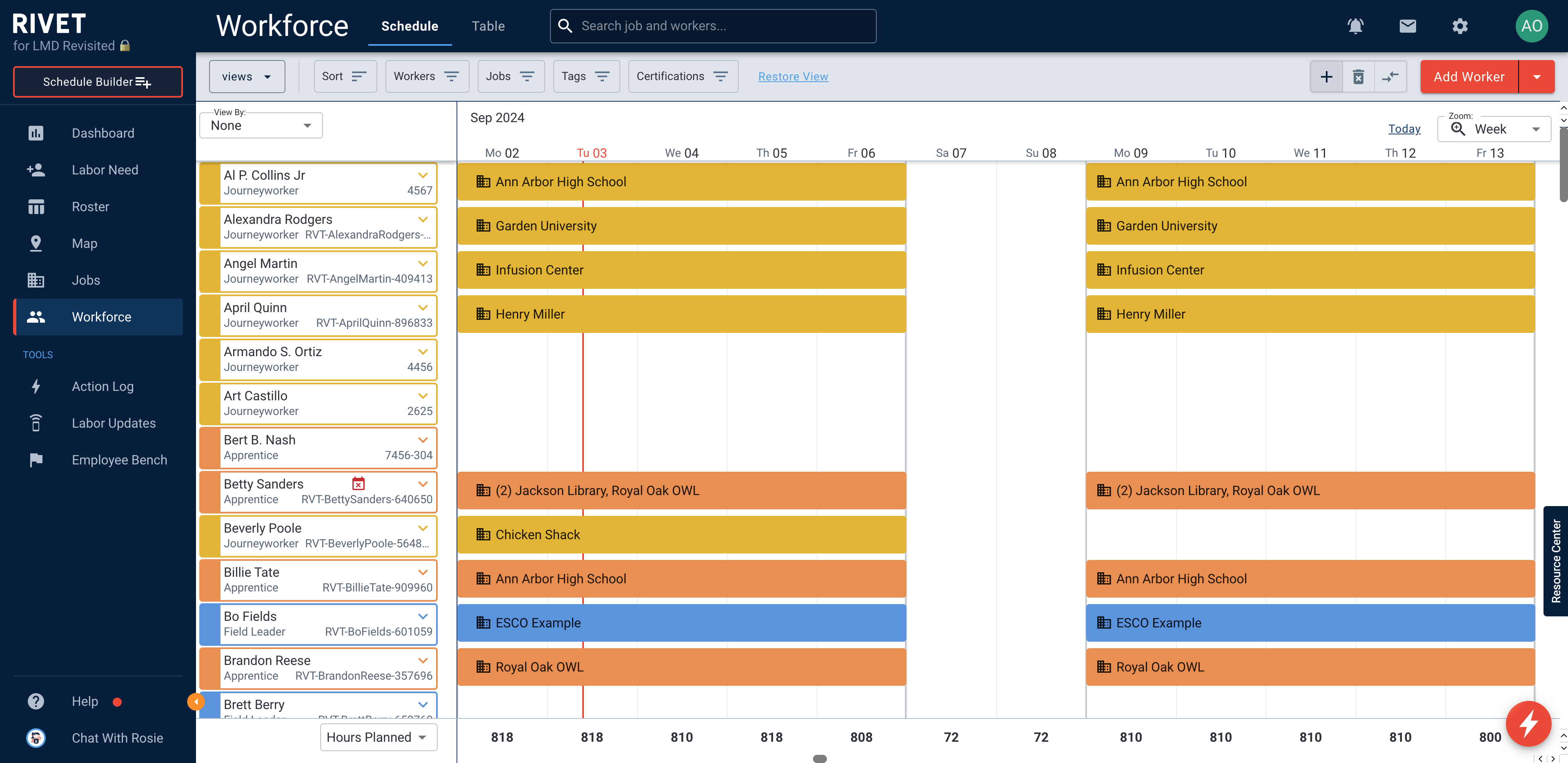Viewport: 1568px width, 763px height.
Task: Click Betty Sanders calendar conflict icon
Action: coord(359,484)
